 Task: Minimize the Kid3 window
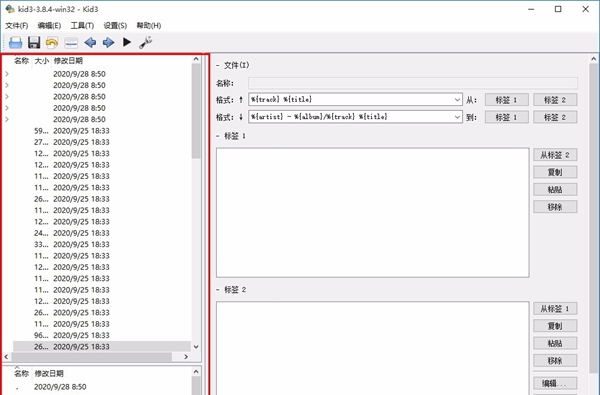click(x=531, y=9)
